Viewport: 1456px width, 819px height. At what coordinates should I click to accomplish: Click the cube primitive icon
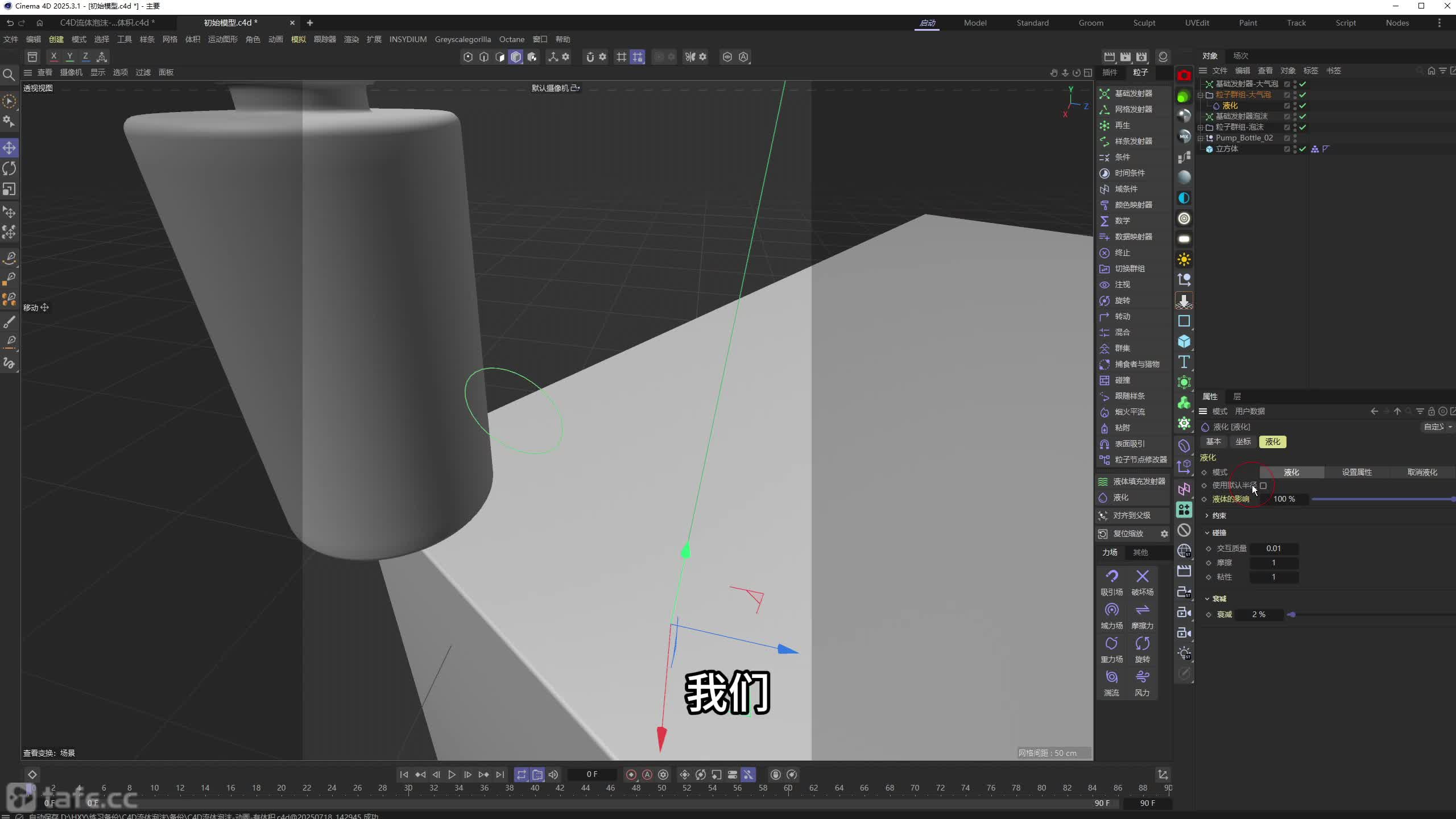1184,341
